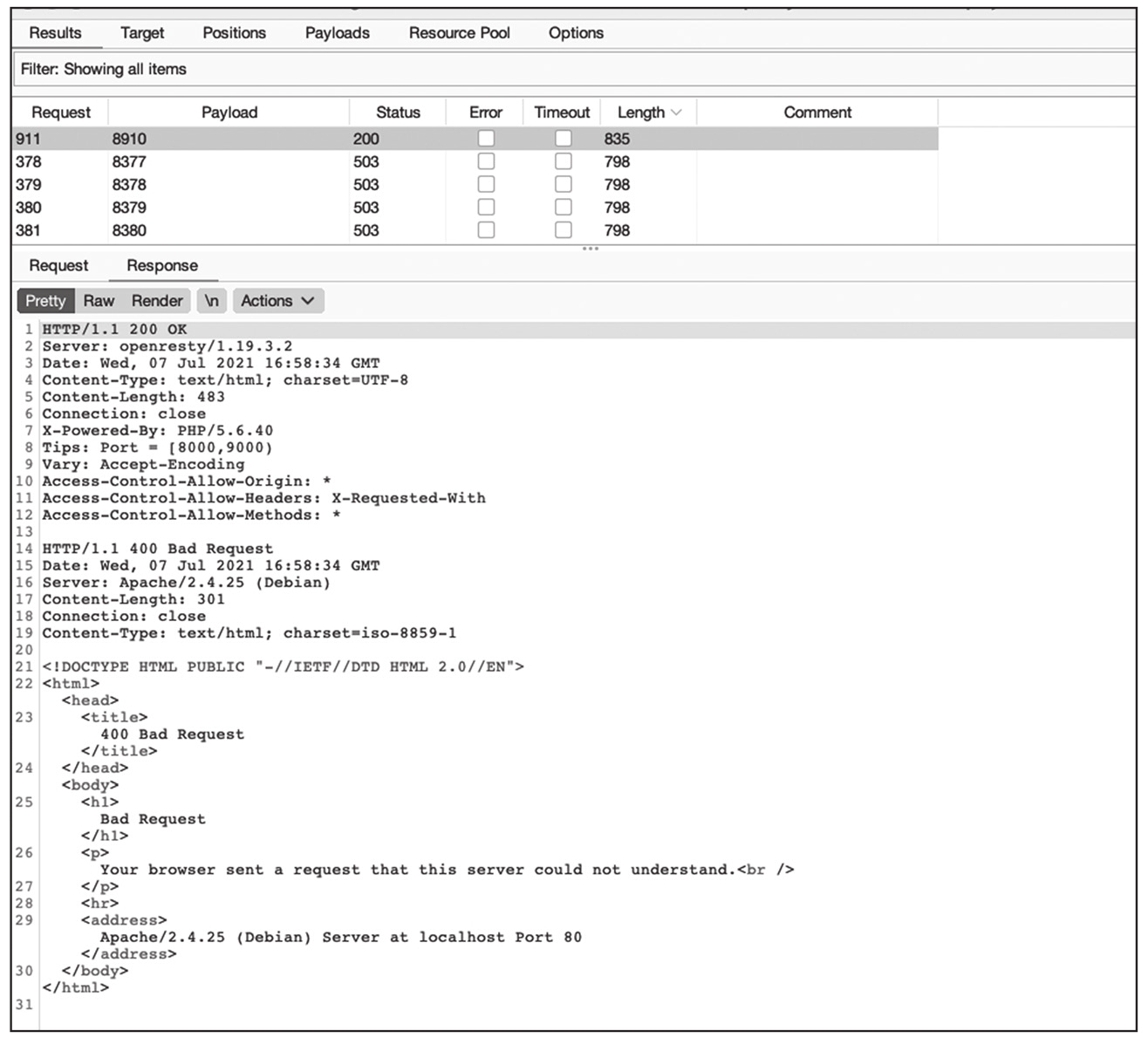Switch to Pretty response view
This screenshot has width=1148, height=1038.
tap(45, 301)
